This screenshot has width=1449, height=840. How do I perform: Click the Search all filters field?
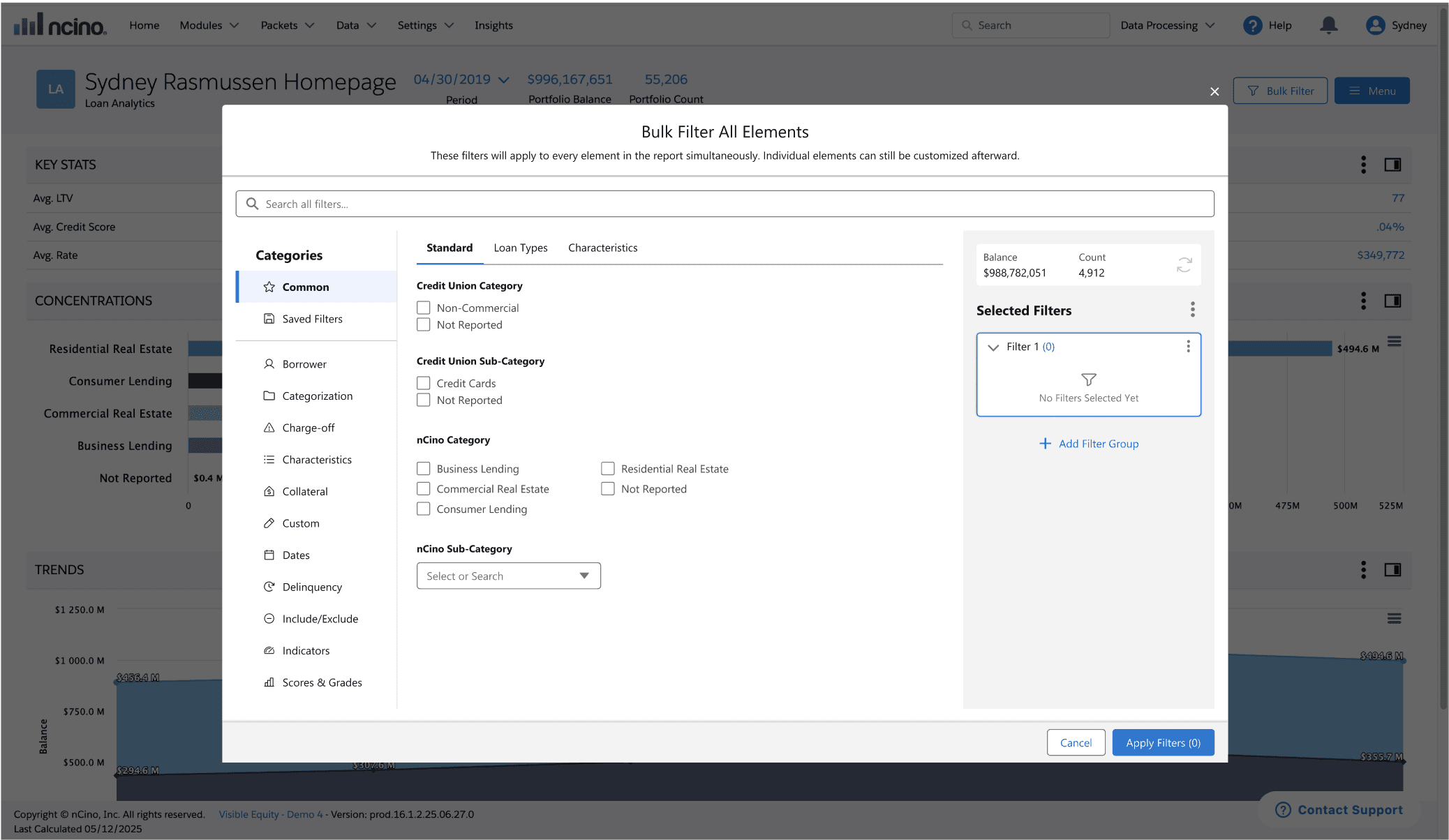click(x=724, y=204)
